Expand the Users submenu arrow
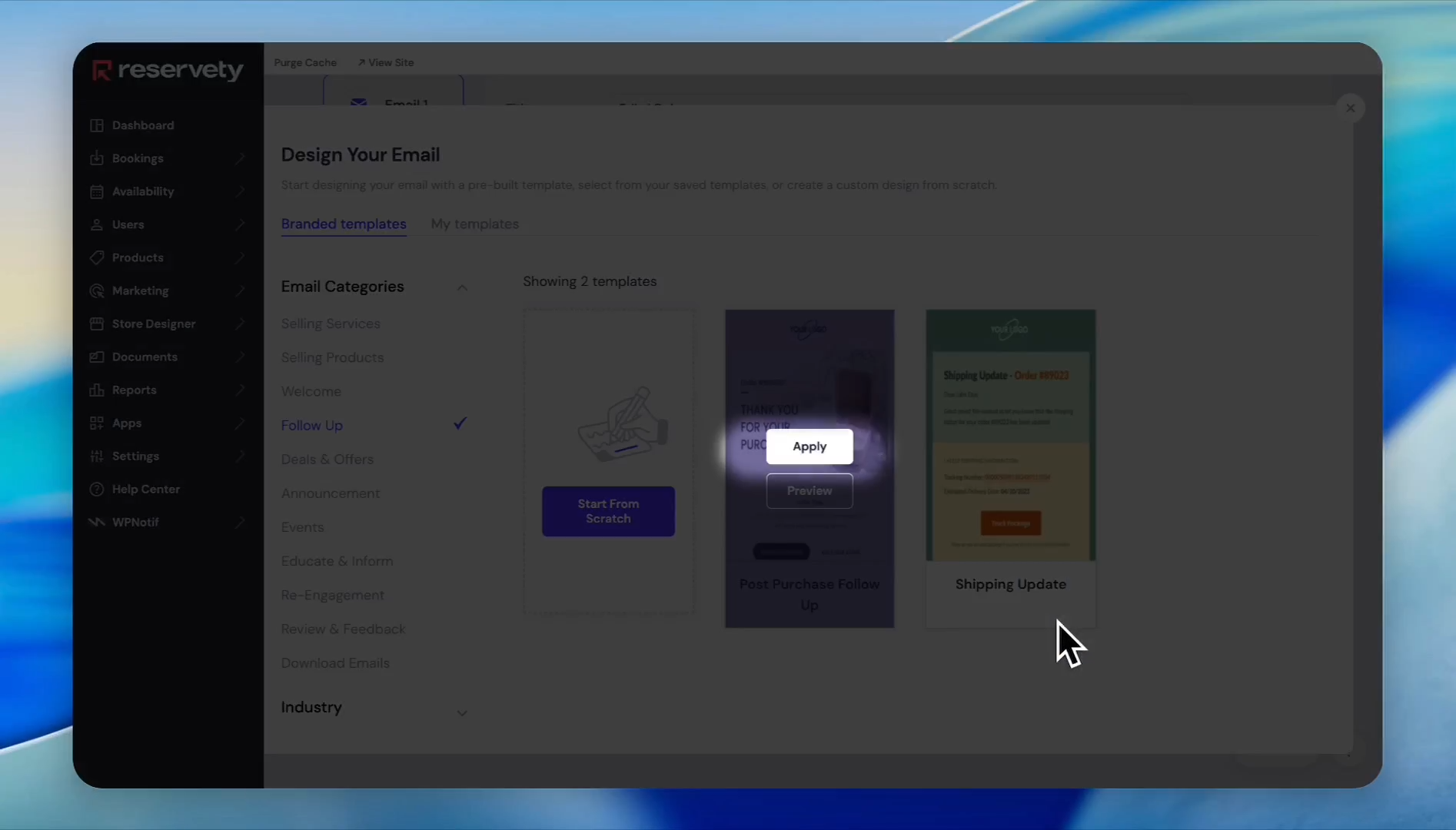Screen dimensions: 1456x830 pyautogui.click(x=240, y=224)
